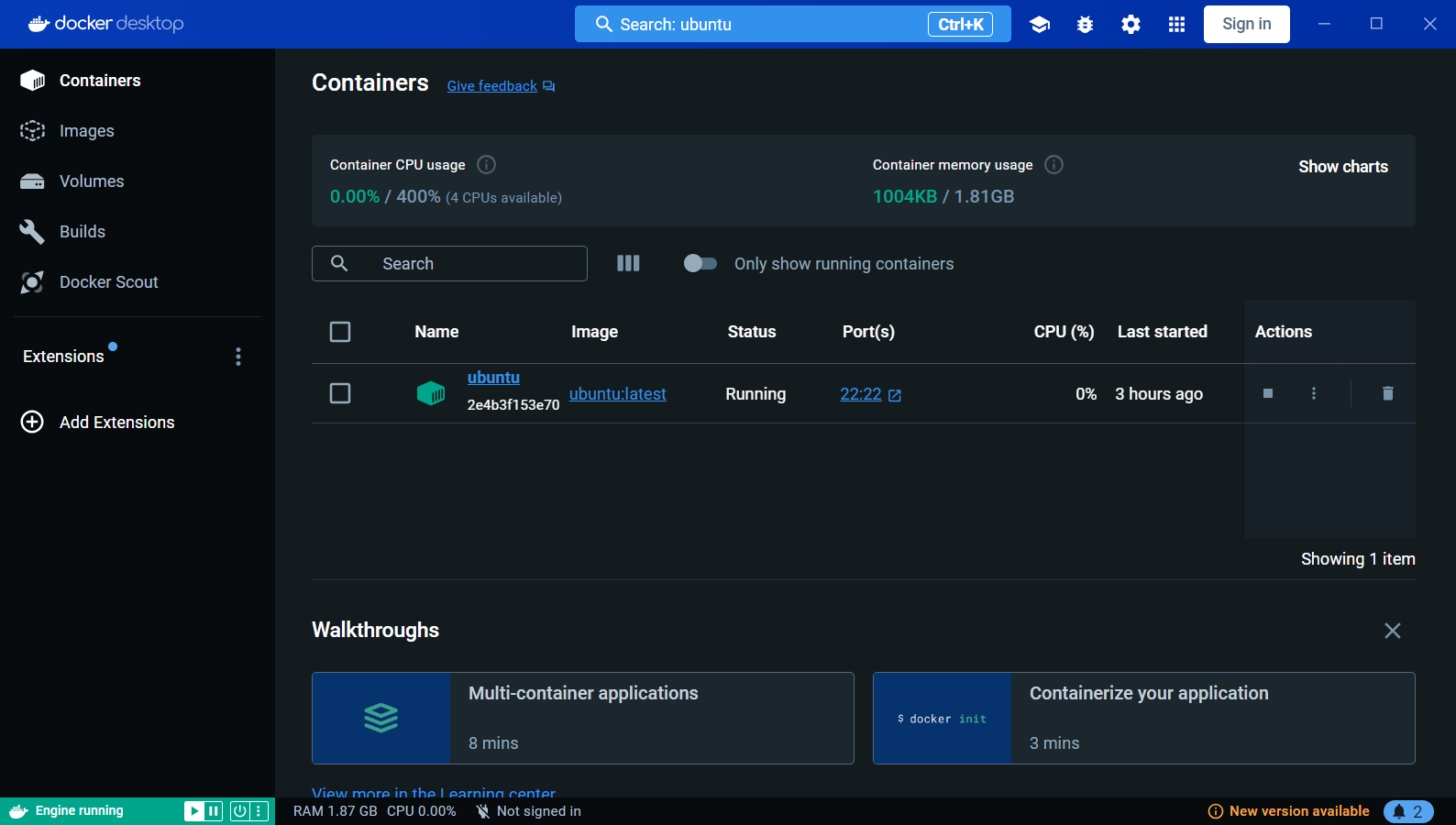The image size is (1456, 825).
Task: Resume the Docker engine play button
Action: 193,811
